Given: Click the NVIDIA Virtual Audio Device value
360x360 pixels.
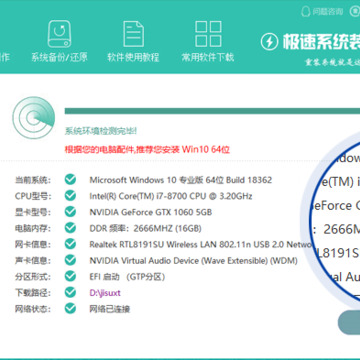Looking at the screenshot, I should tap(193, 261).
